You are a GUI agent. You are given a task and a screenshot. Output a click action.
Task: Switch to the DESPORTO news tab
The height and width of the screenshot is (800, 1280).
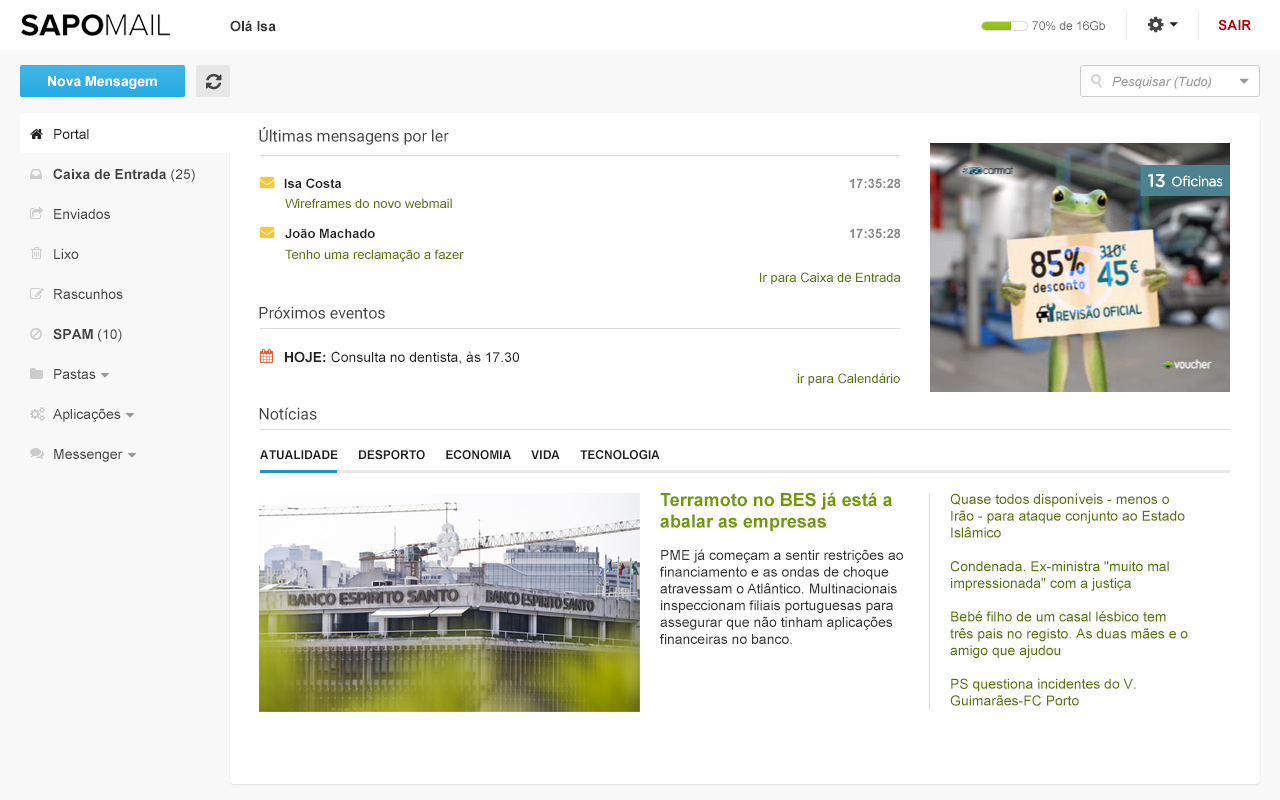[392, 455]
